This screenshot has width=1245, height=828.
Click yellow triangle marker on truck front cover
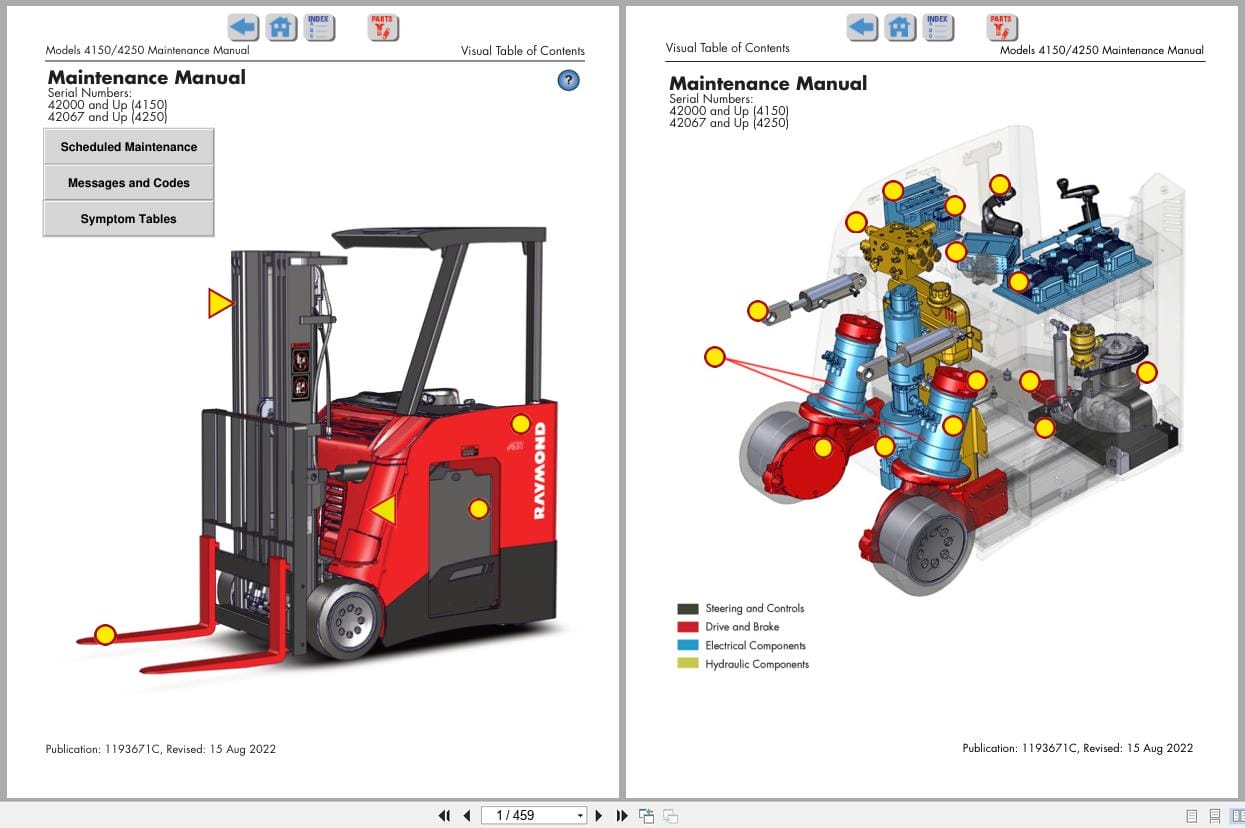[x=384, y=510]
